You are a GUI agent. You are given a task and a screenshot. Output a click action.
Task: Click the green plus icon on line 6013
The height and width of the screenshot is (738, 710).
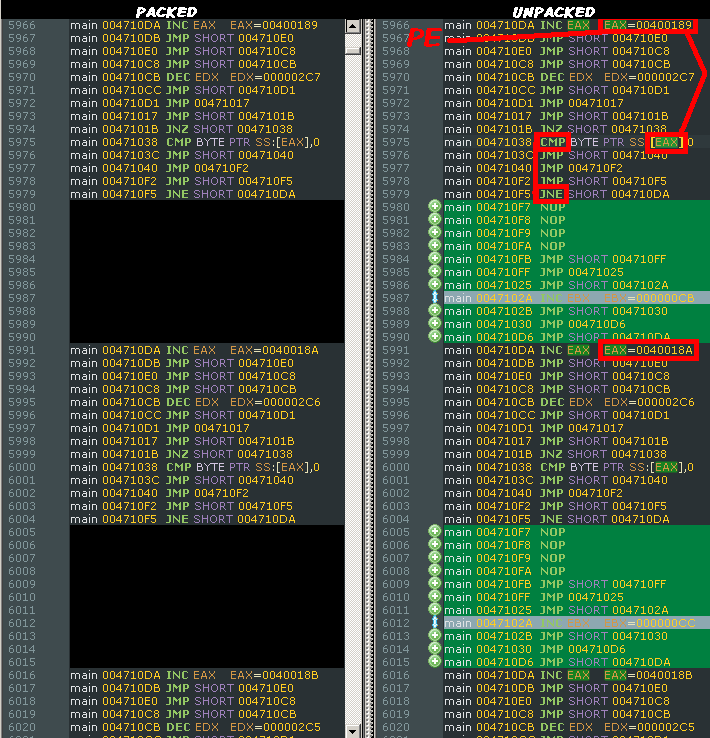tap(435, 636)
